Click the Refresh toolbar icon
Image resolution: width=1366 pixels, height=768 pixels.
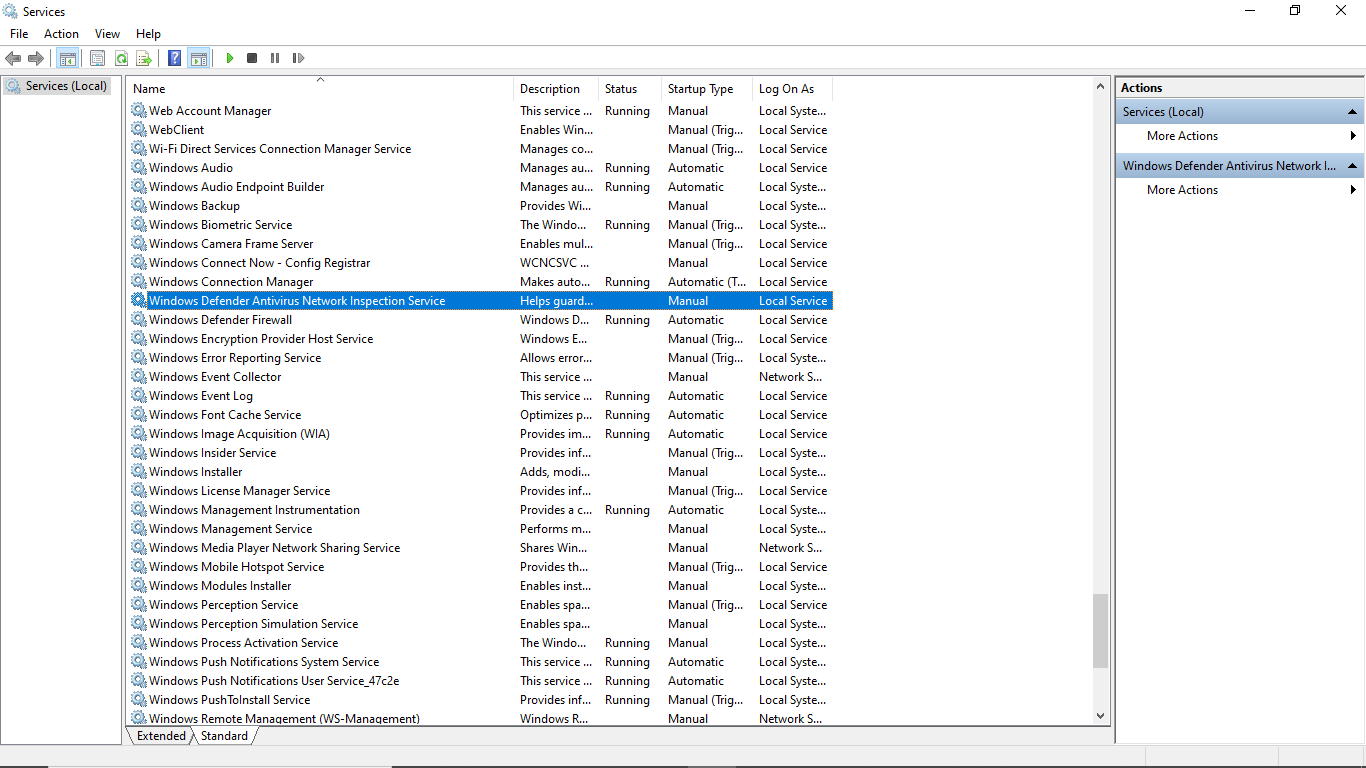tap(121, 58)
